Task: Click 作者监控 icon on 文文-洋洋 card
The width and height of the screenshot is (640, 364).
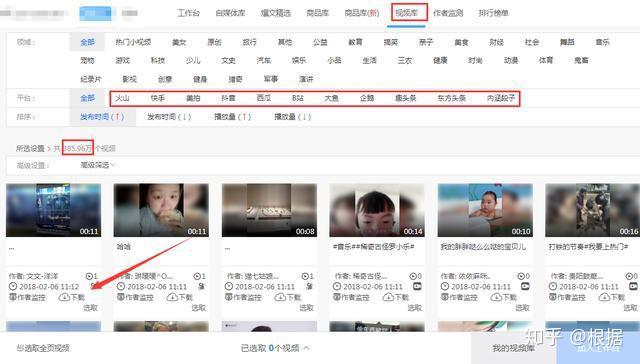Action: [13, 297]
